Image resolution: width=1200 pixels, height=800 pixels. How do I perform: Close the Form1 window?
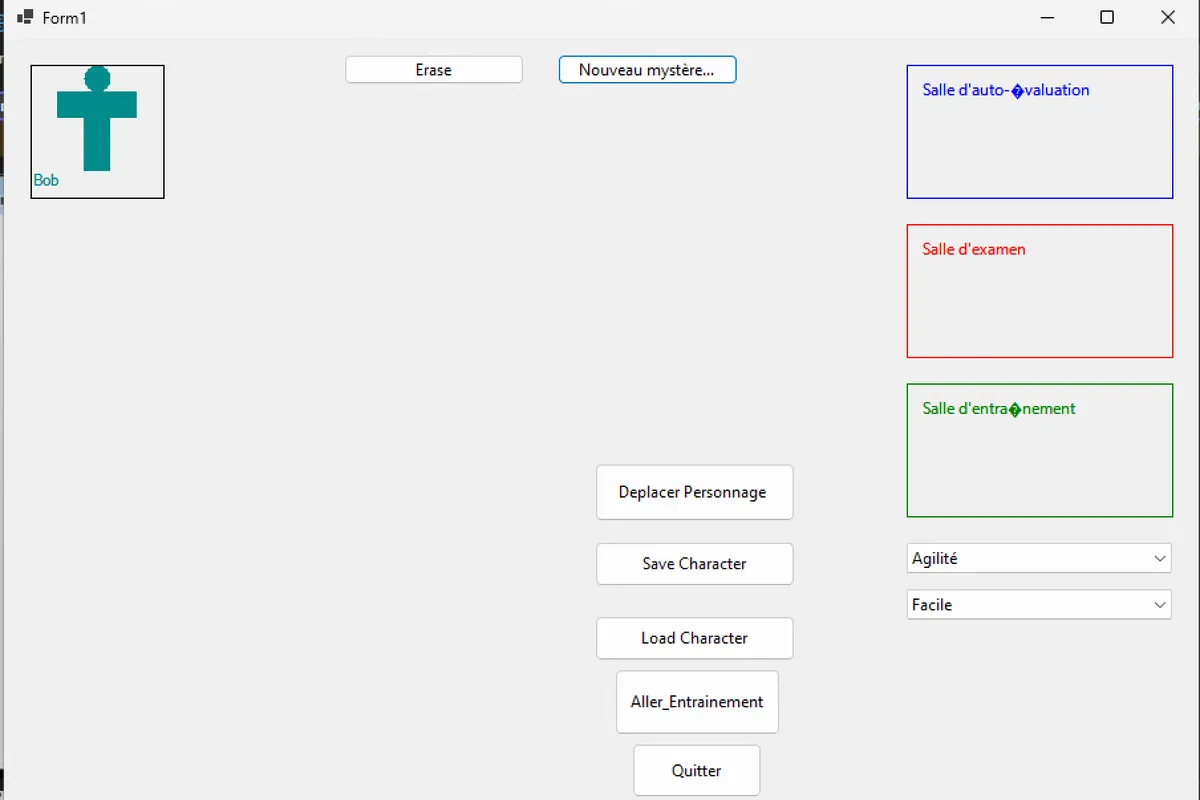pyautogui.click(x=1167, y=17)
